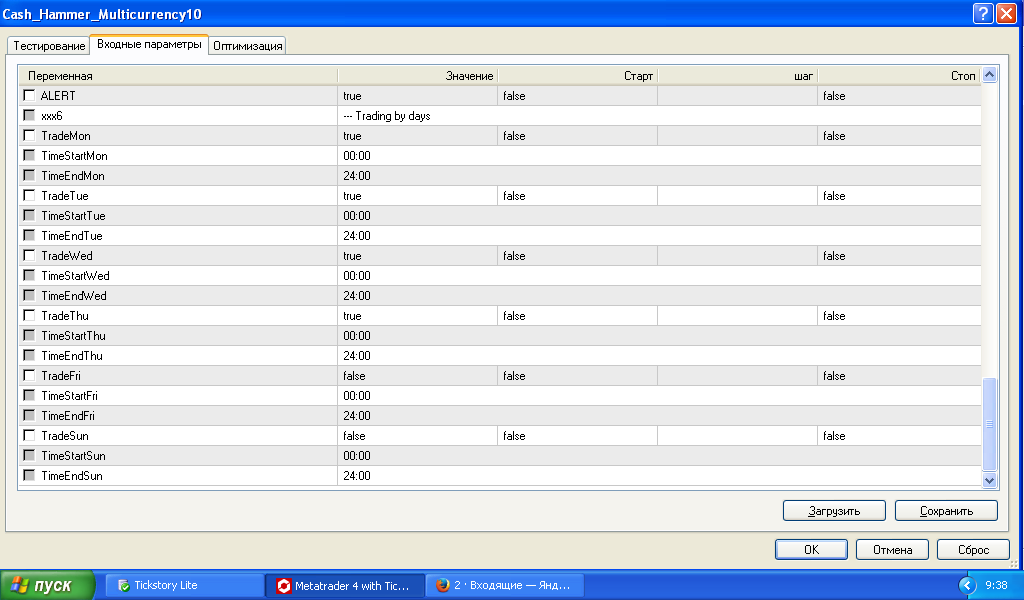Select the TradeMon Старт false cell
This screenshot has height=600, width=1024.
pos(577,135)
